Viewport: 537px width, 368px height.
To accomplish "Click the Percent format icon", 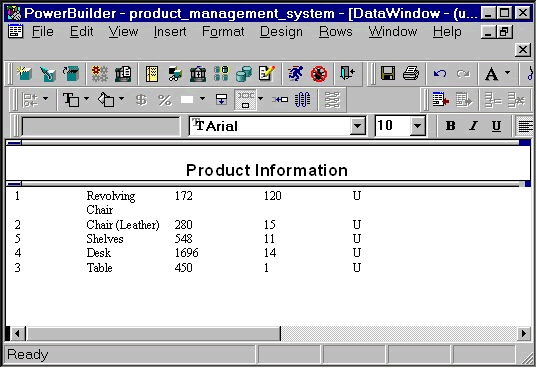I will [x=165, y=100].
